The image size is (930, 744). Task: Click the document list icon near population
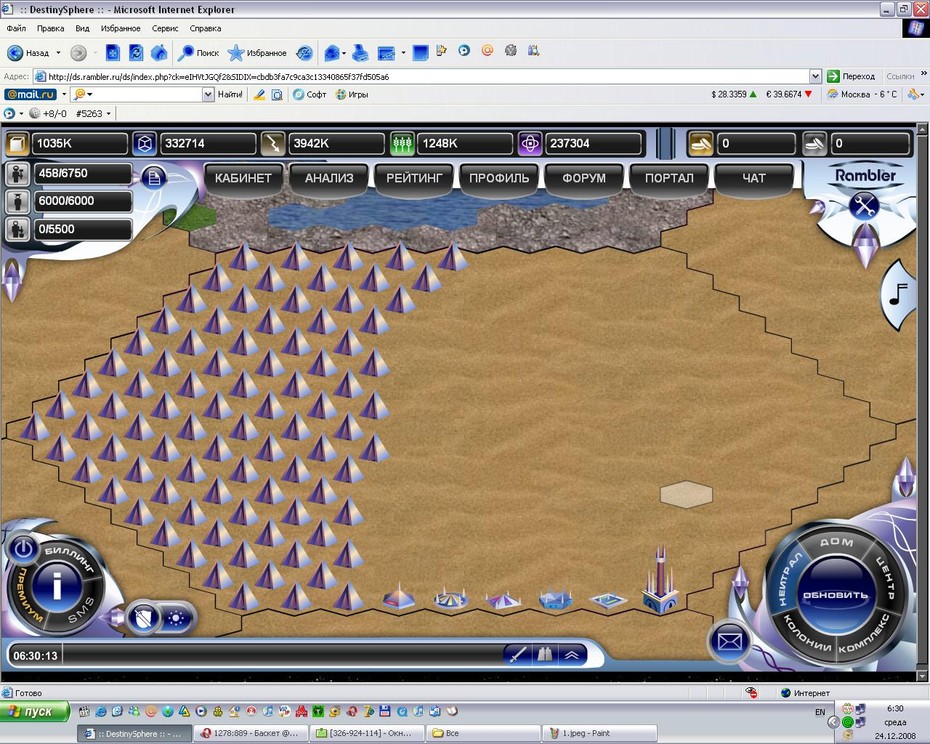154,177
